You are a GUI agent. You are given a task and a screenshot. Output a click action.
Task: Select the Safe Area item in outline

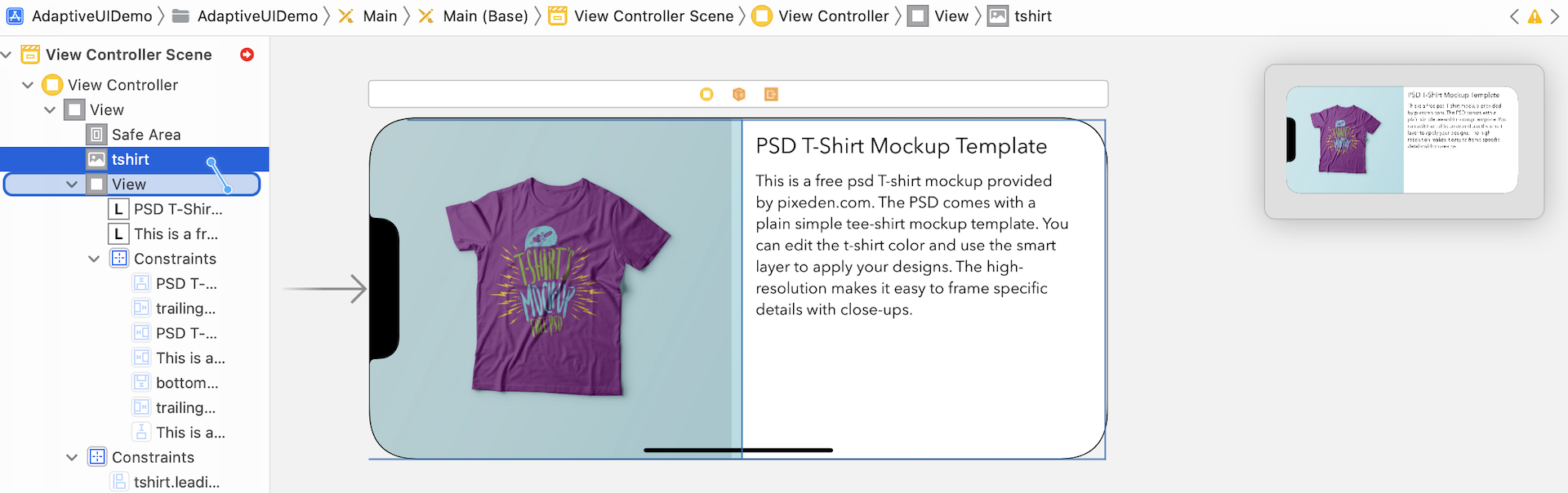pos(146,135)
